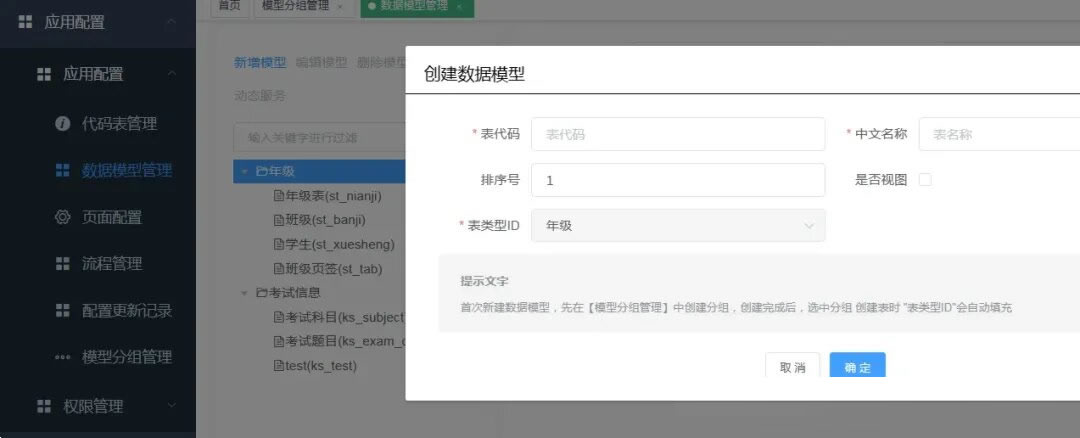
Task: Collapse the 考试信息 tree node
Action: tap(244, 293)
